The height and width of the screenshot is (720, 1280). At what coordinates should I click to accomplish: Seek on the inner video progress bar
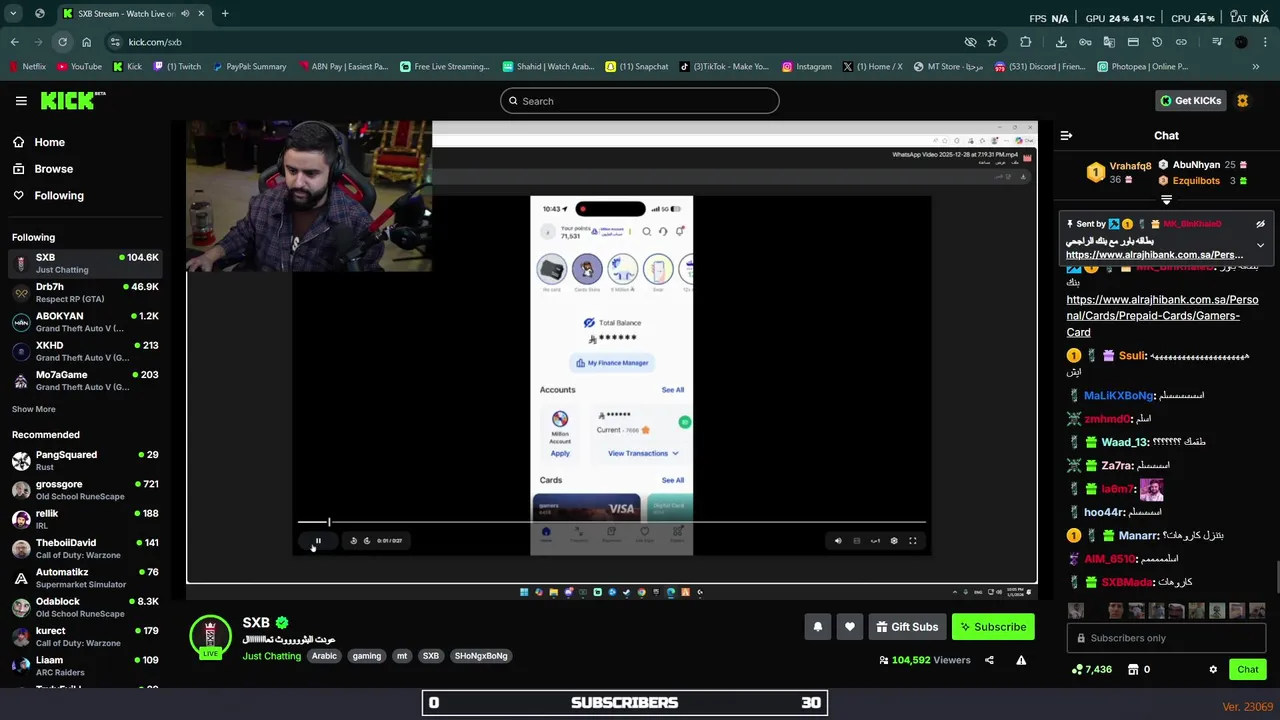(x=611, y=522)
